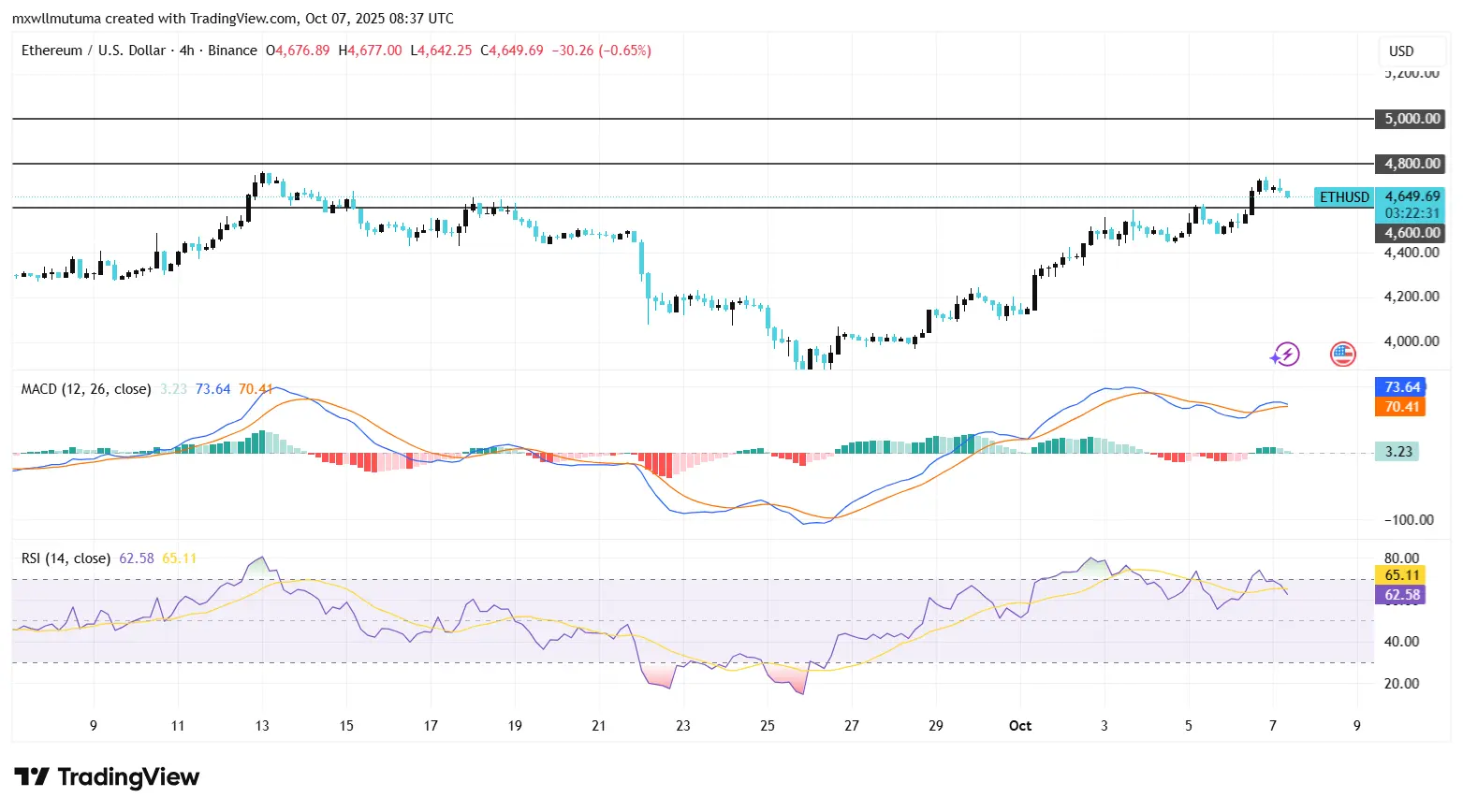This screenshot has height=812, width=1463.
Task: Select the MACD (12, 26, close) indicator label
Action: tap(85, 388)
